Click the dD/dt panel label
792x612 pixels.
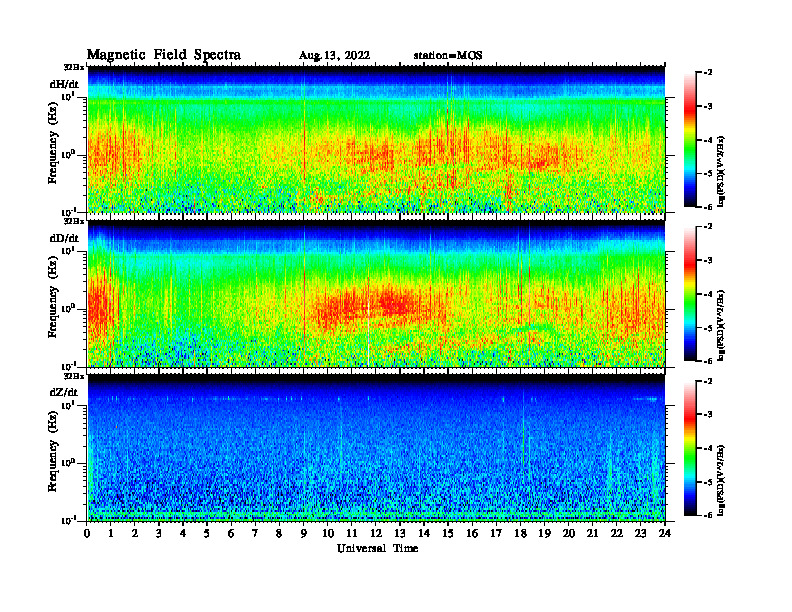pos(64,238)
